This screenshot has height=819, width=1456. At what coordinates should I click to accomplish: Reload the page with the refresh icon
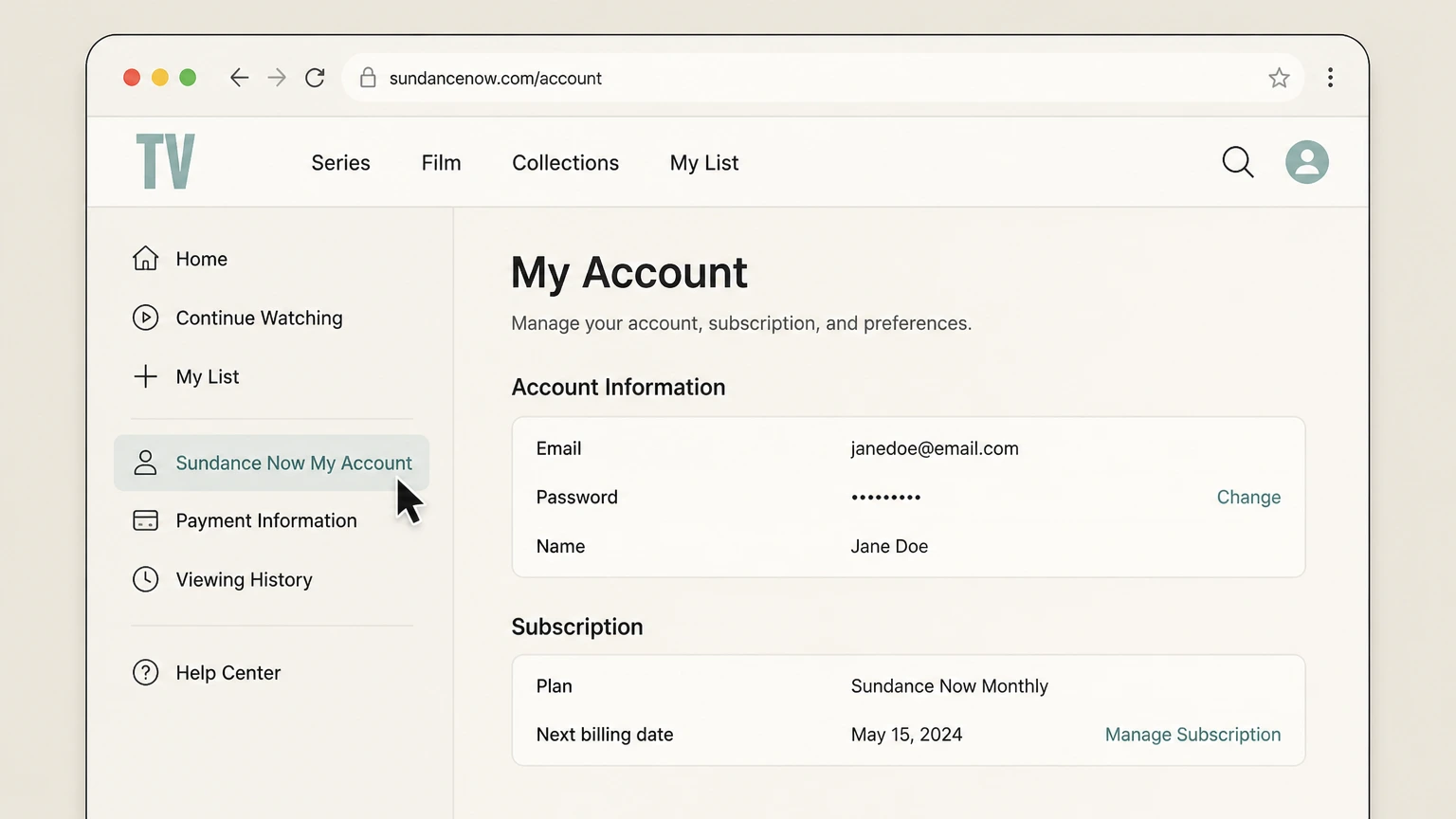pos(315,78)
